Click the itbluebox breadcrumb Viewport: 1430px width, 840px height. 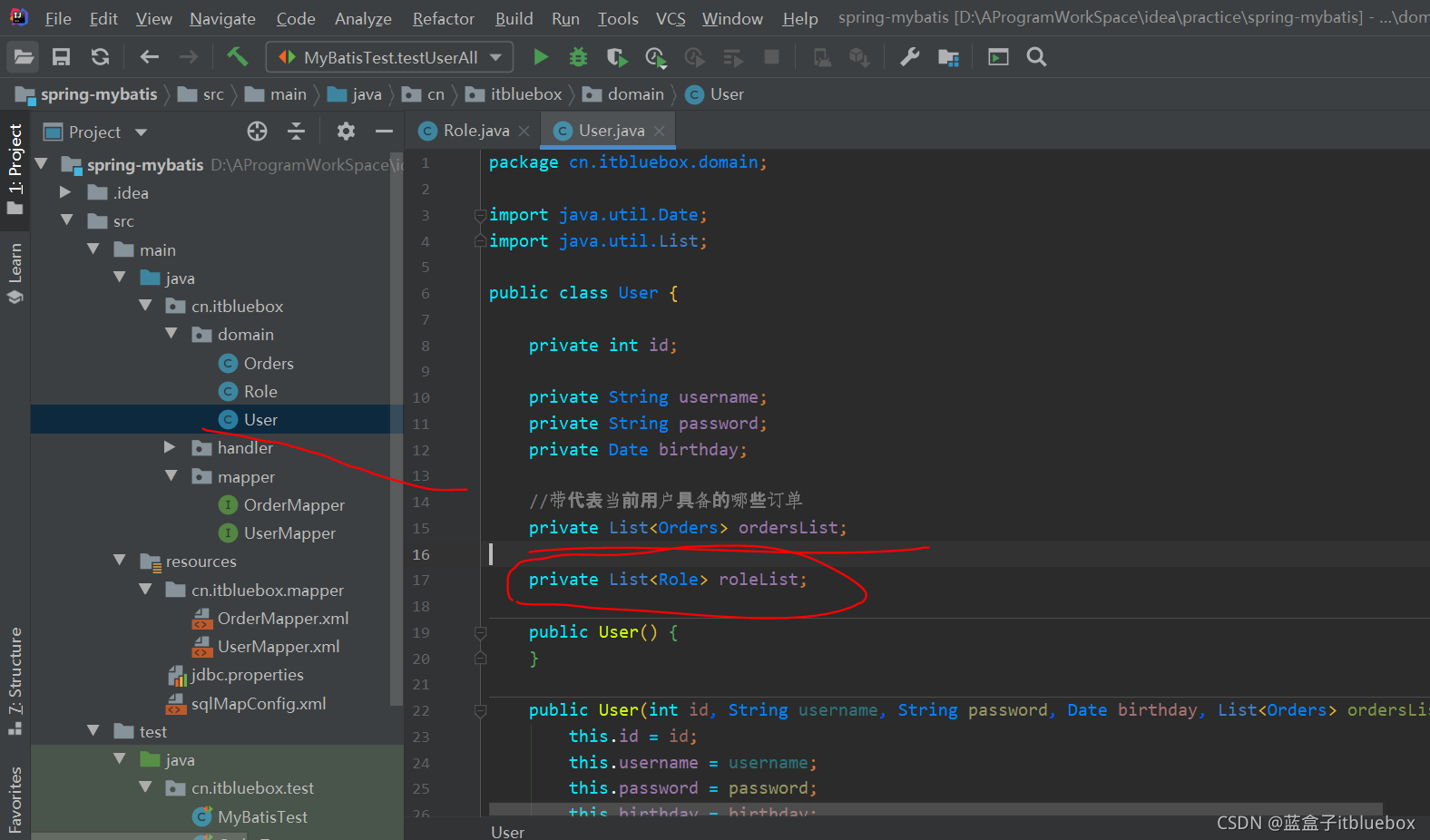pos(514,94)
